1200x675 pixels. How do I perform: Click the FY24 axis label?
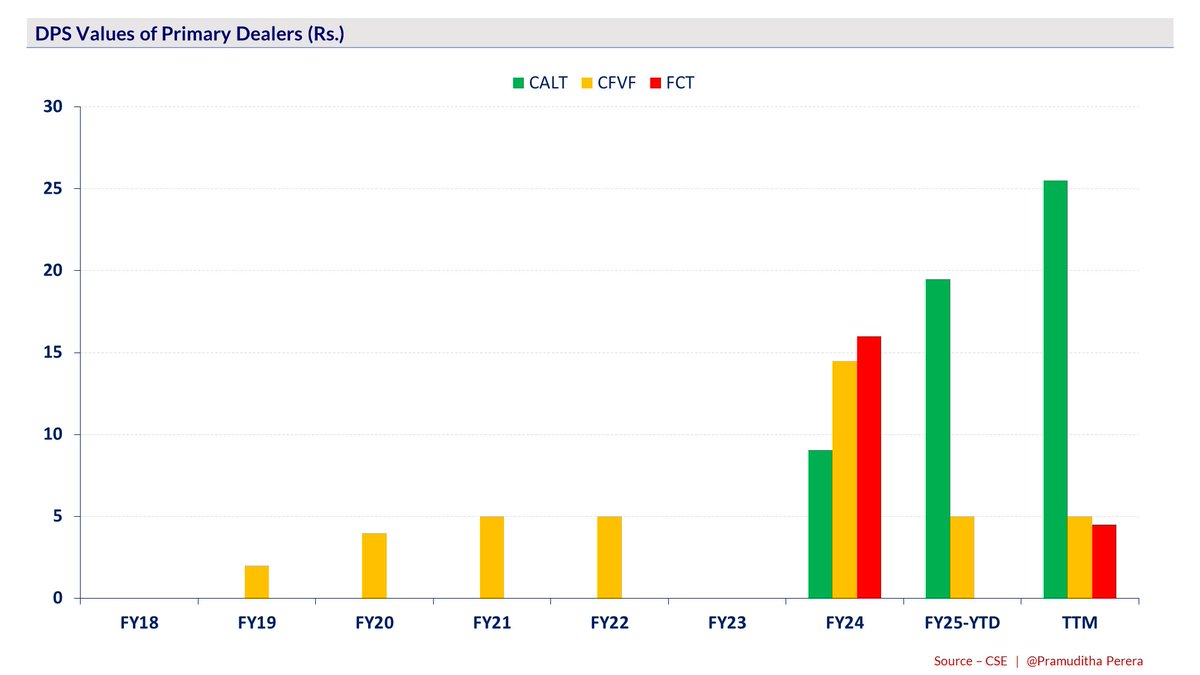click(x=844, y=623)
